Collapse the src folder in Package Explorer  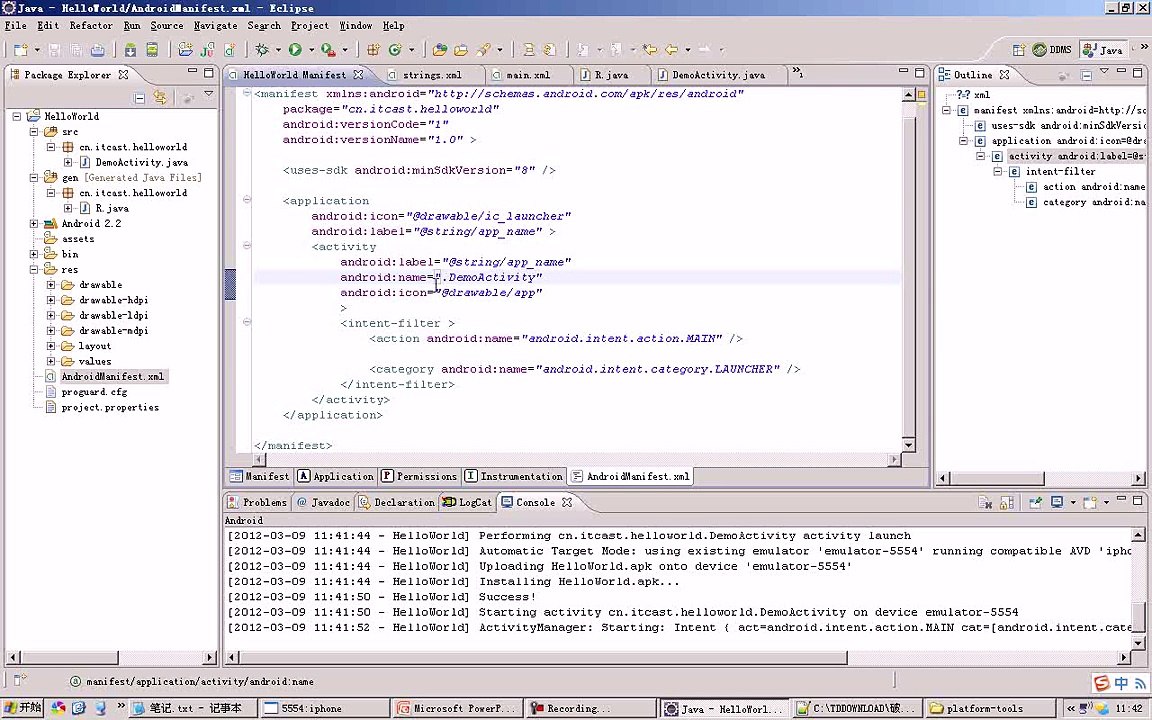(x=35, y=131)
